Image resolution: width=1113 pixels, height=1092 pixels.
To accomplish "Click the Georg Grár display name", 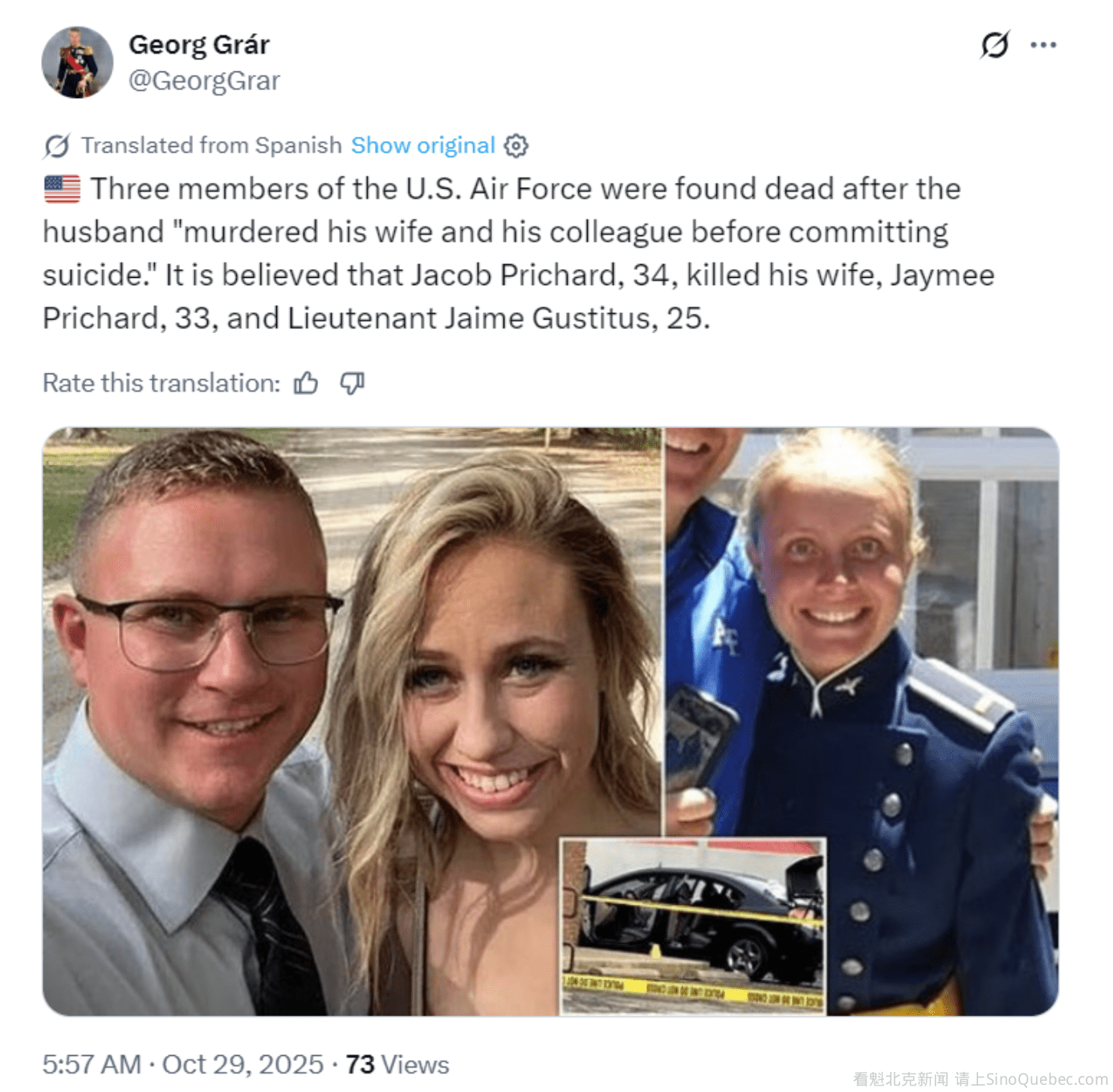I will [x=199, y=45].
